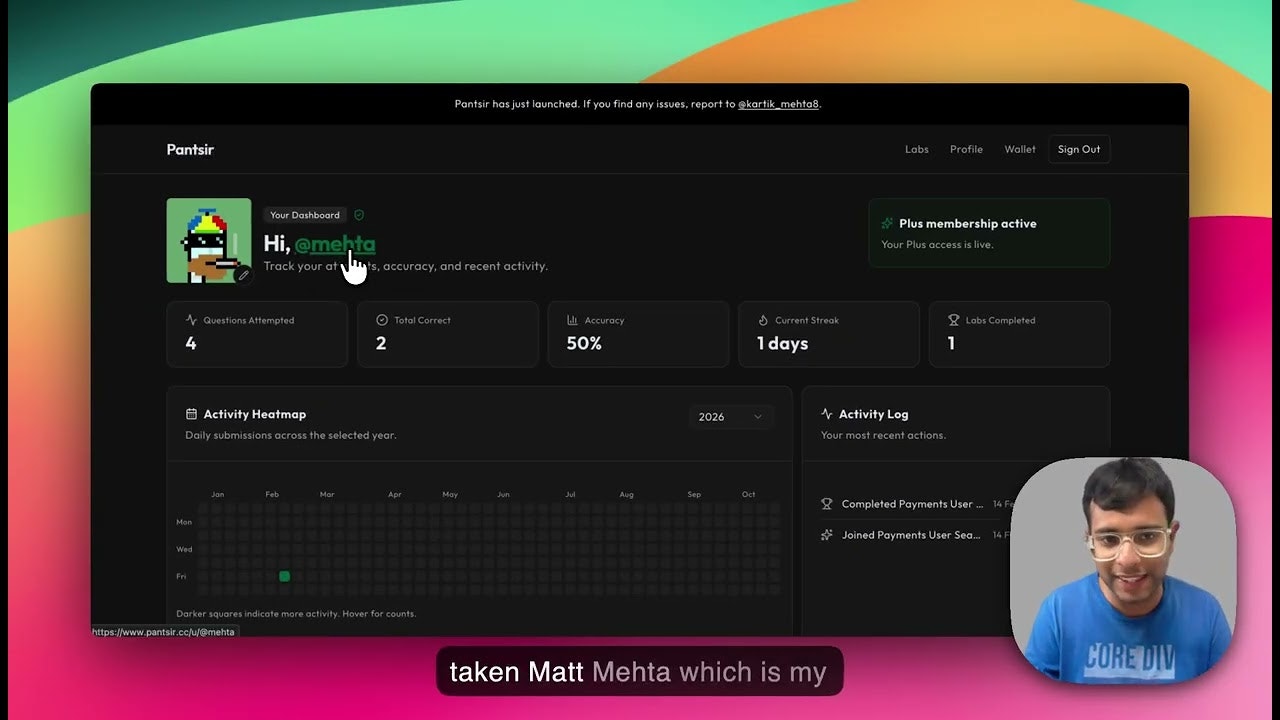
Task: Open the 2026 year dropdown
Action: [x=731, y=417]
